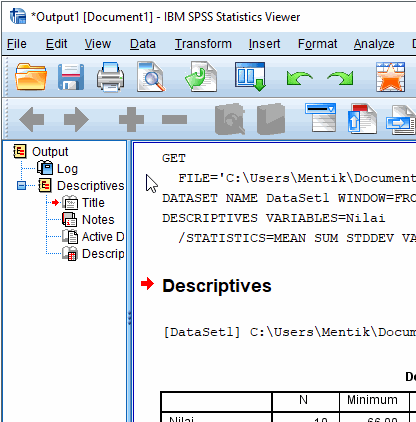416x422 pixels.
Task: Open the File menu
Action: pyautogui.click(x=17, y=44)
